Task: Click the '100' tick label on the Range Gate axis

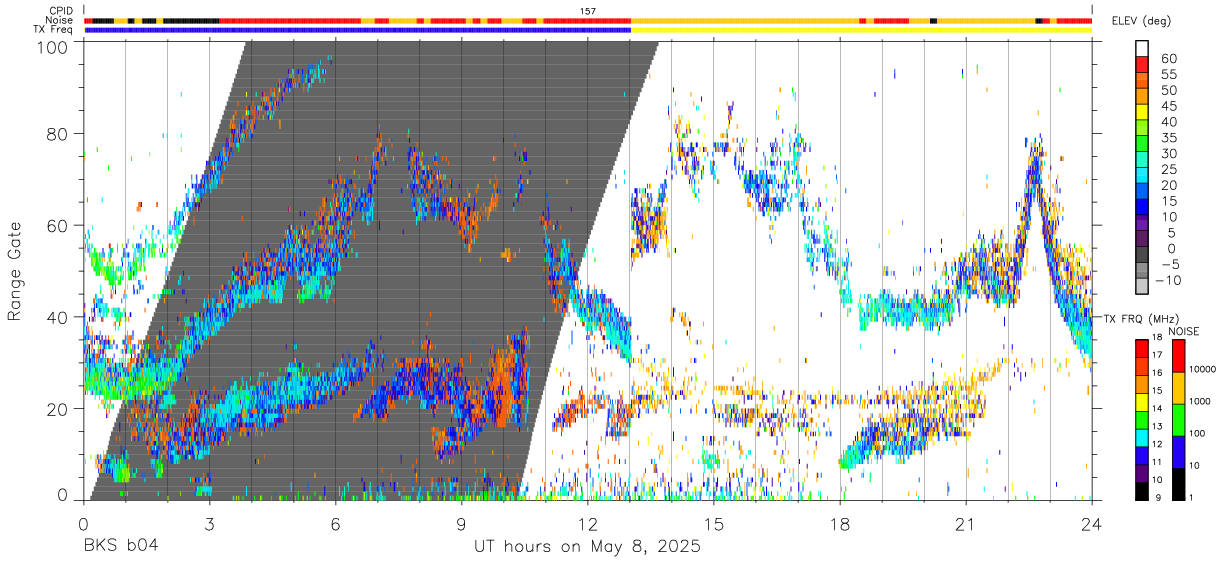Action: 54,47
